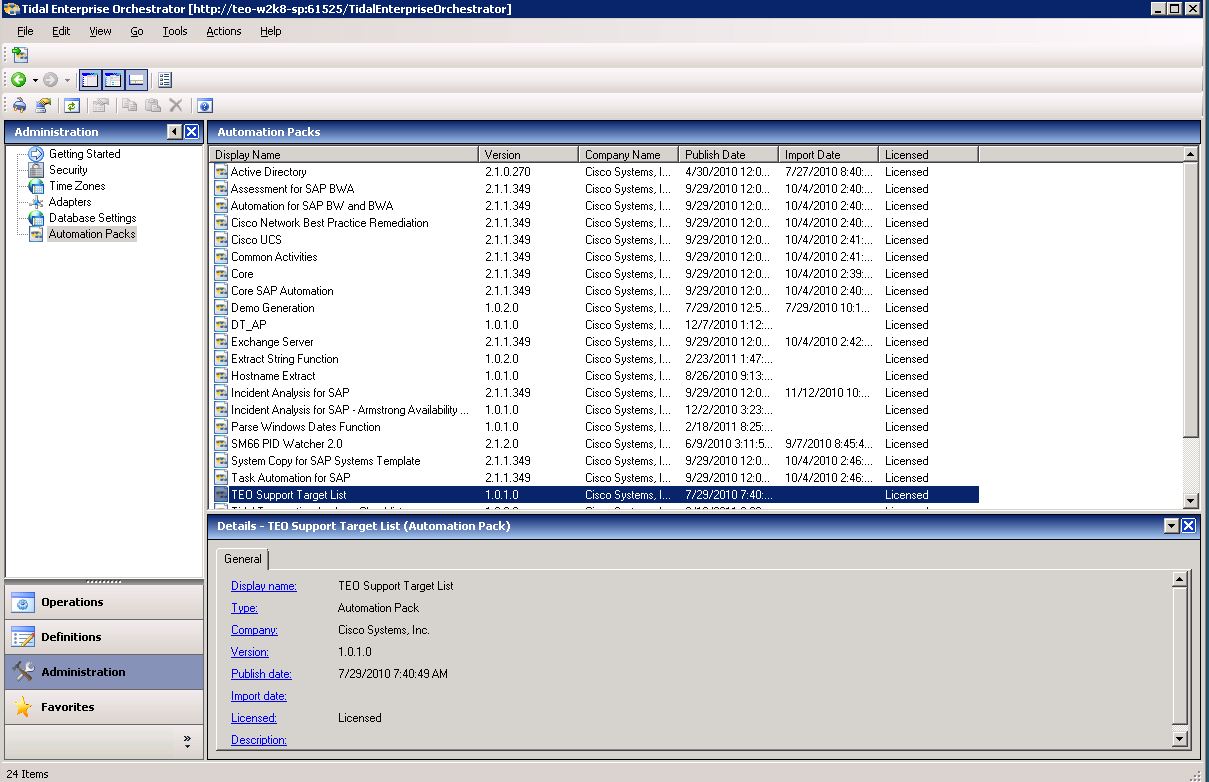Sort by the Publish Date column header
1209x782 pixels.
[729, 155]
